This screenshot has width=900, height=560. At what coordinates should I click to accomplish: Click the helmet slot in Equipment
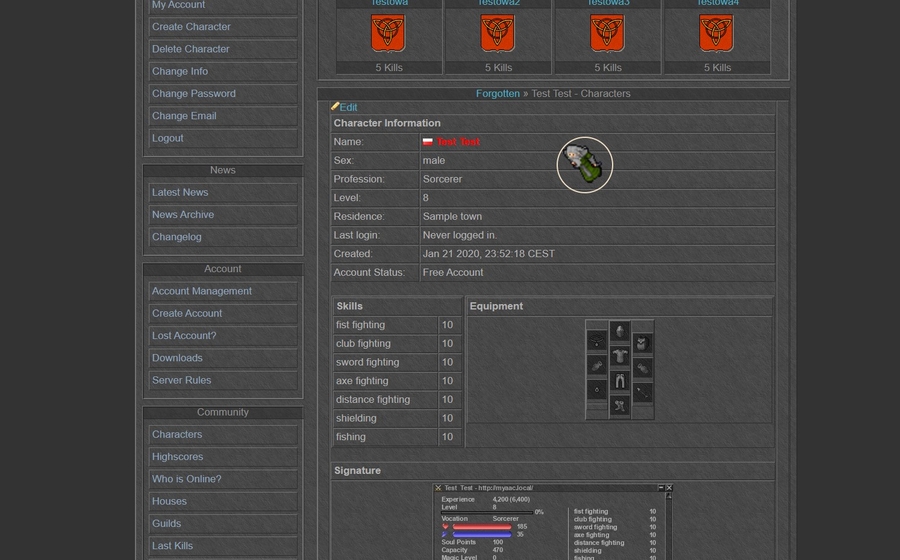tap(620, 332)
